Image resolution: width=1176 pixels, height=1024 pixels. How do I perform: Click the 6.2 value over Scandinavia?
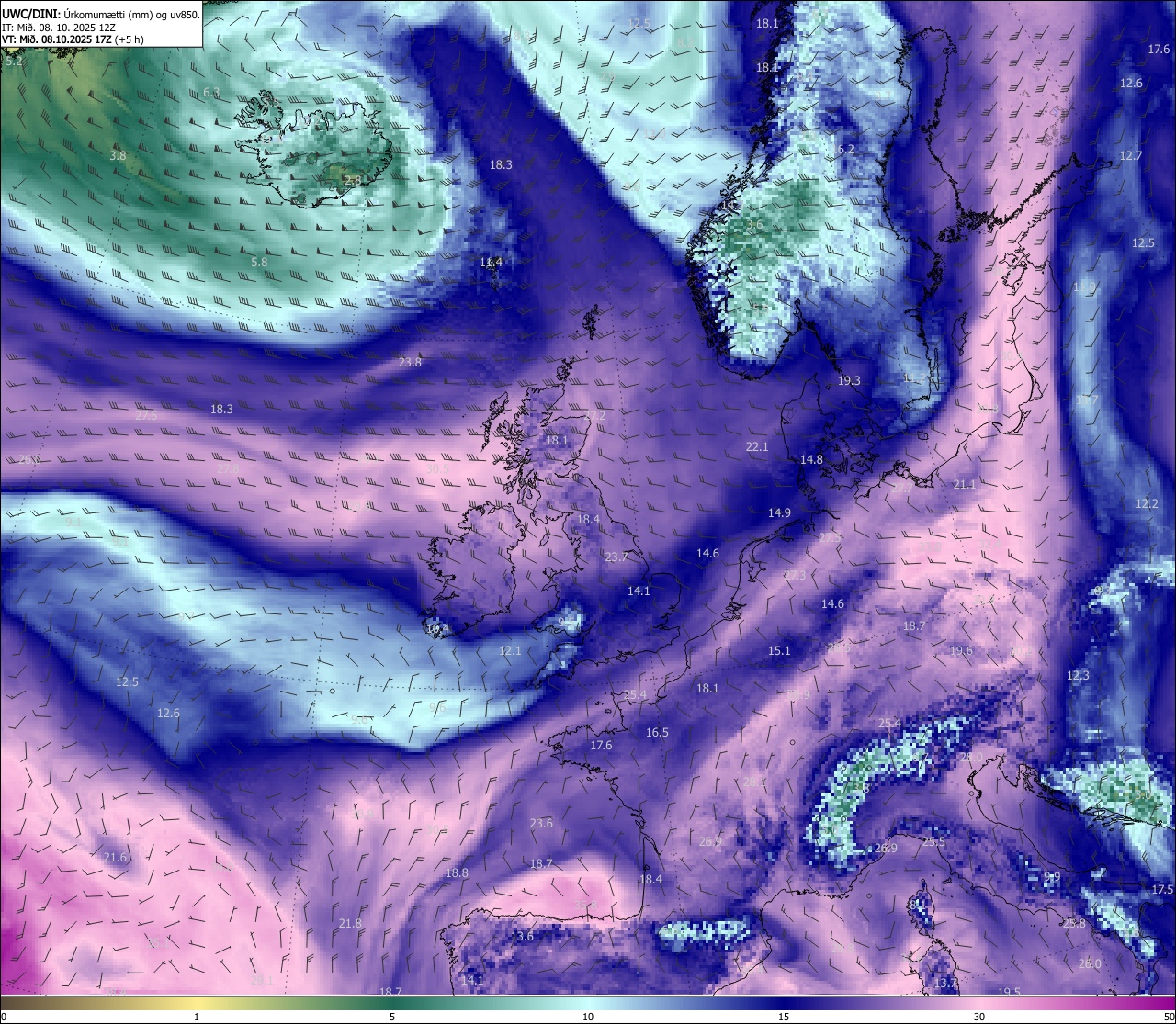845,149
